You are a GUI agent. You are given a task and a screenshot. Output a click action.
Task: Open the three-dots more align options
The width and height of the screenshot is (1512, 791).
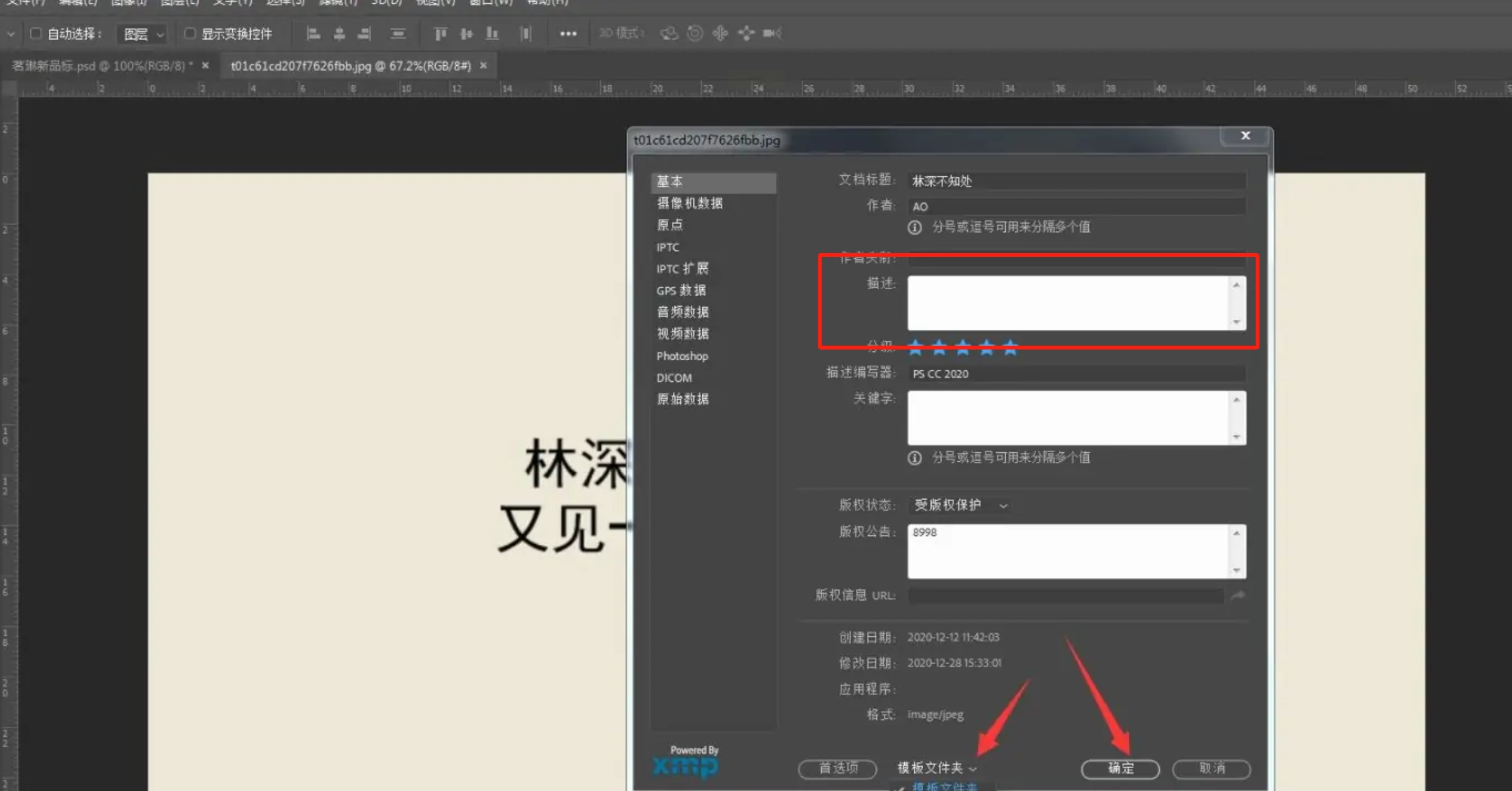pos(568,34)
